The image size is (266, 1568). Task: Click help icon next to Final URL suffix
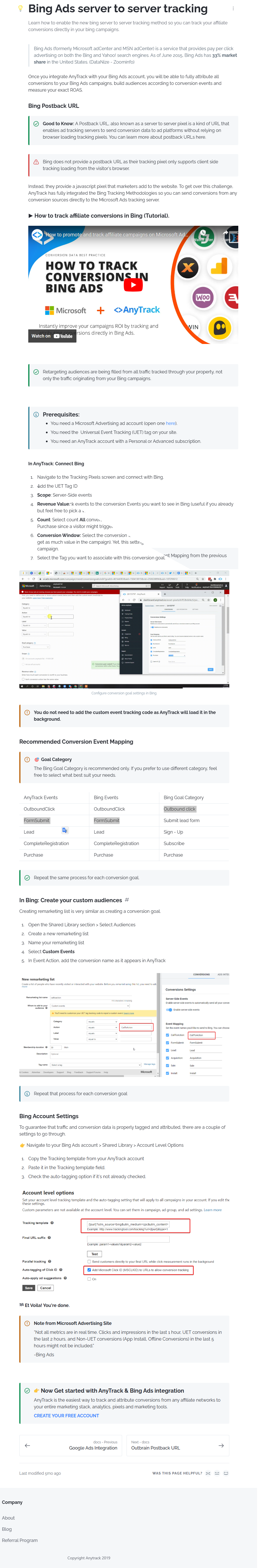(x=49, y=1237)
